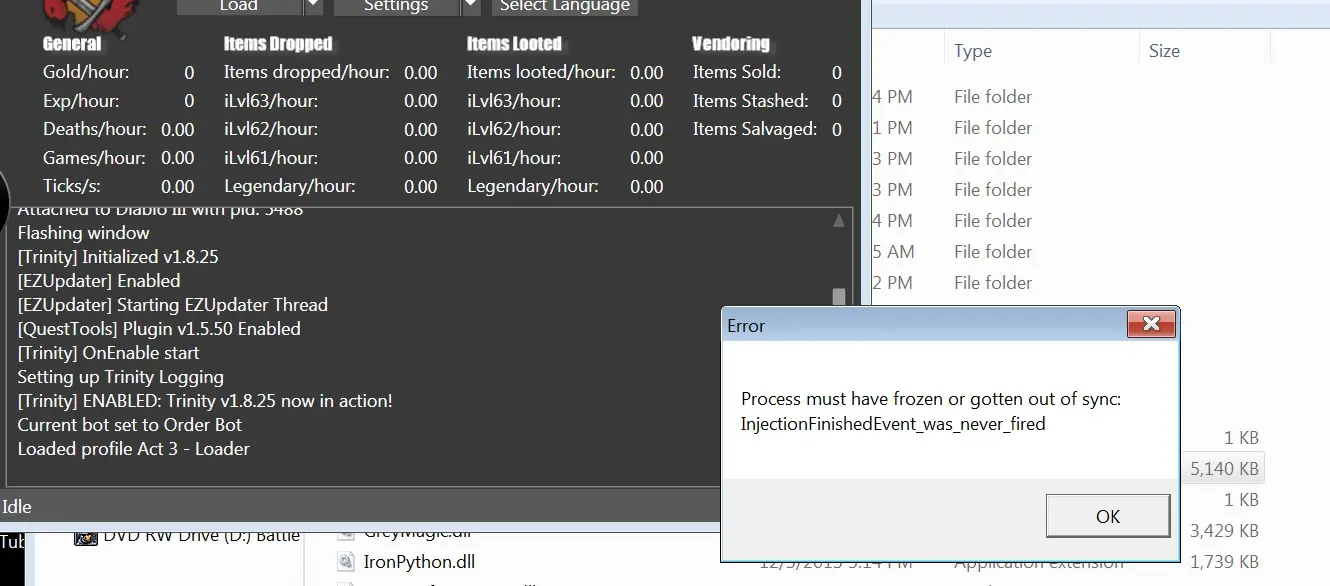Click the log panel scroll-up arrow

pyautogui.click(x=839, y=220)
